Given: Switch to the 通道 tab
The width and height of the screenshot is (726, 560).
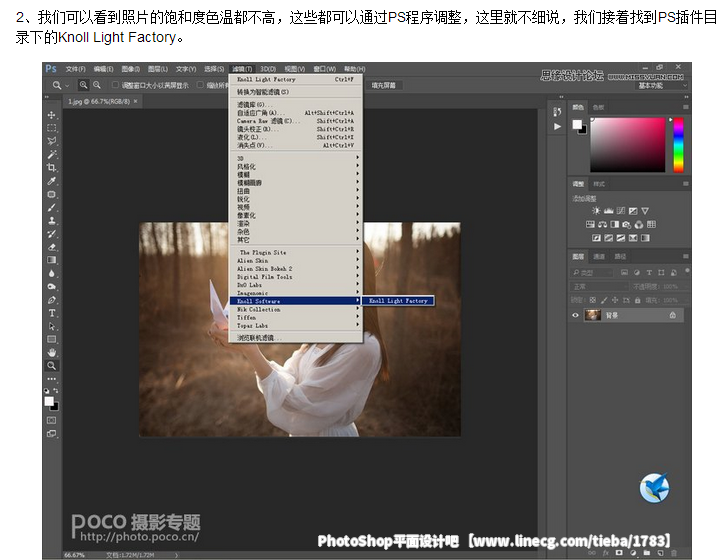Looking at the screenshot, I should (599, 256).
